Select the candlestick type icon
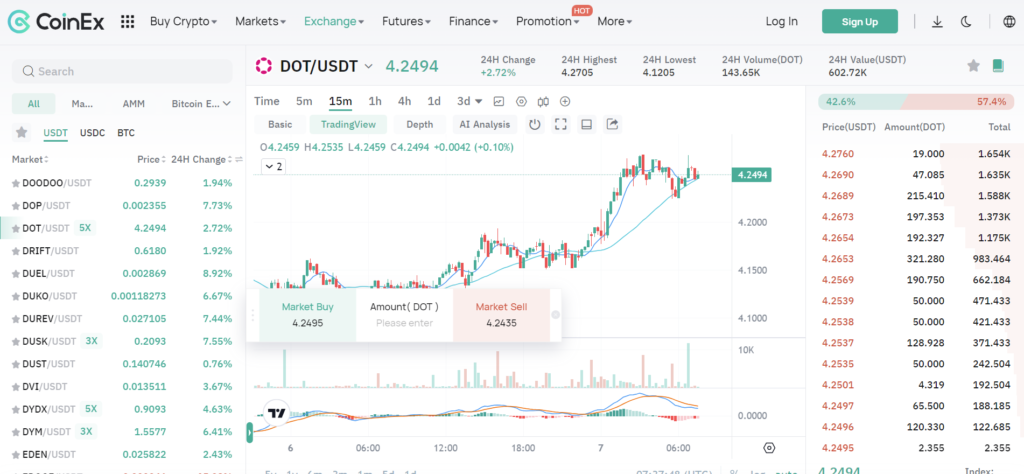1024x474 pixels. point(543,101)
